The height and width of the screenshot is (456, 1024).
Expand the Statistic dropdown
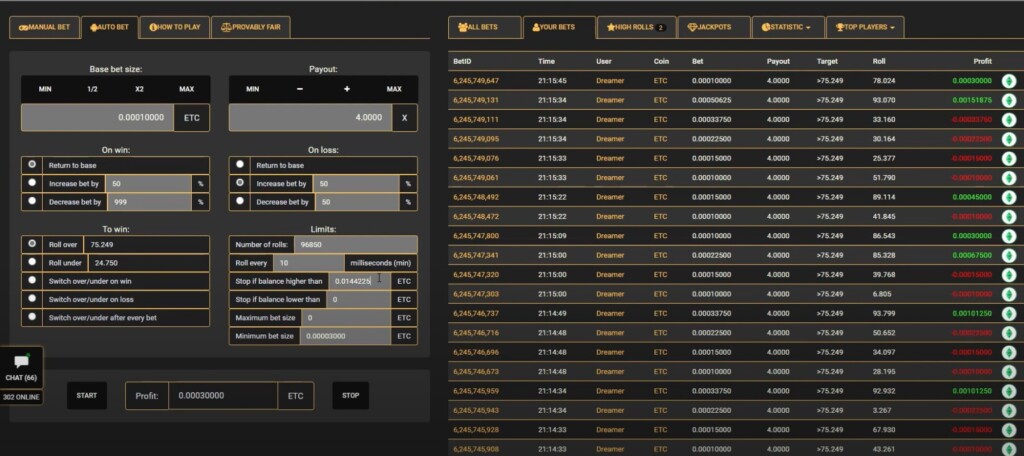[786, 27]
